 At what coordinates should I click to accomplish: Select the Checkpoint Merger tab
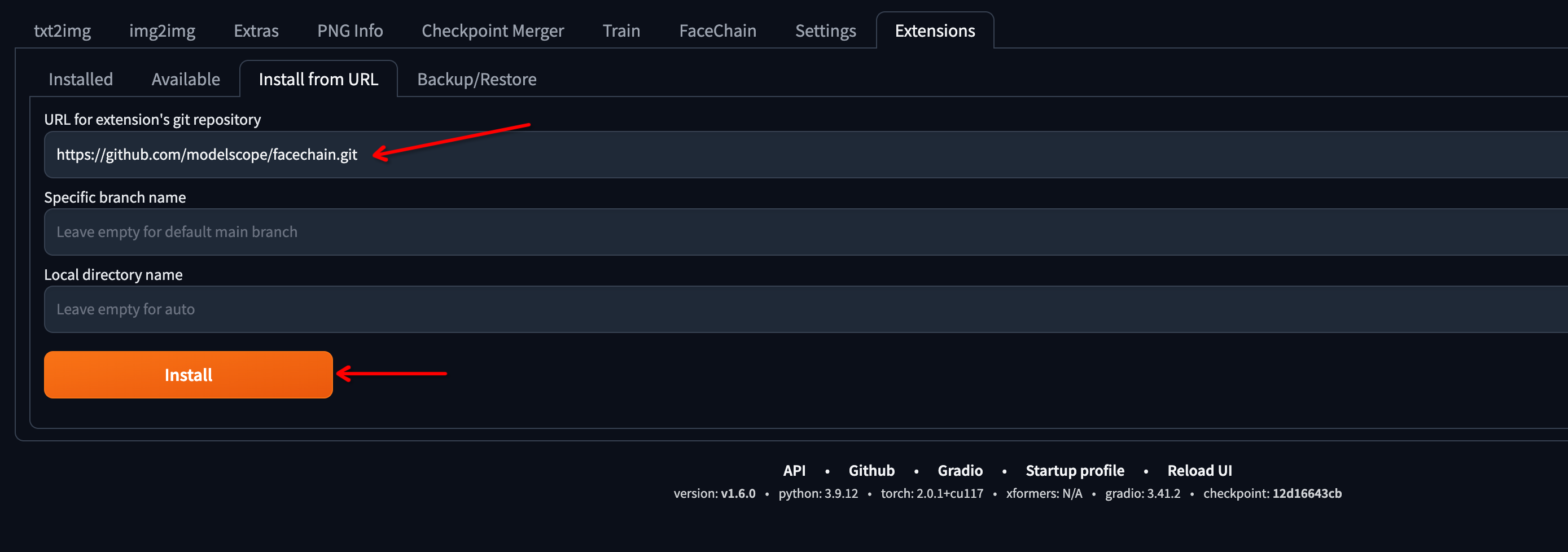pyautogui.click(x=492, y=30)
